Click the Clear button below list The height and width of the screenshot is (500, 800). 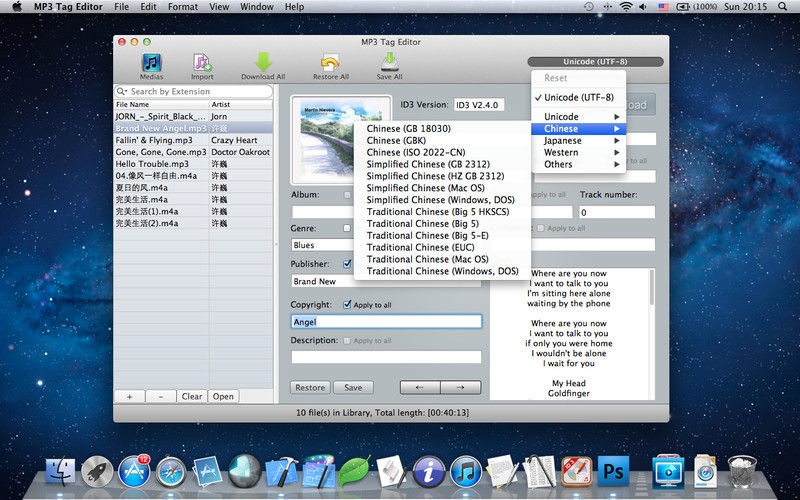[x=192, y=396]
